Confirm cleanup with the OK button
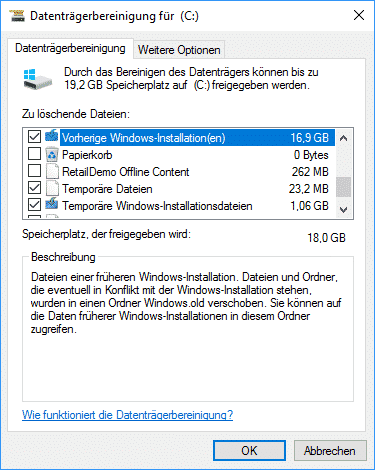The height and width of the screenshot is (470, 375). point(249,451)
